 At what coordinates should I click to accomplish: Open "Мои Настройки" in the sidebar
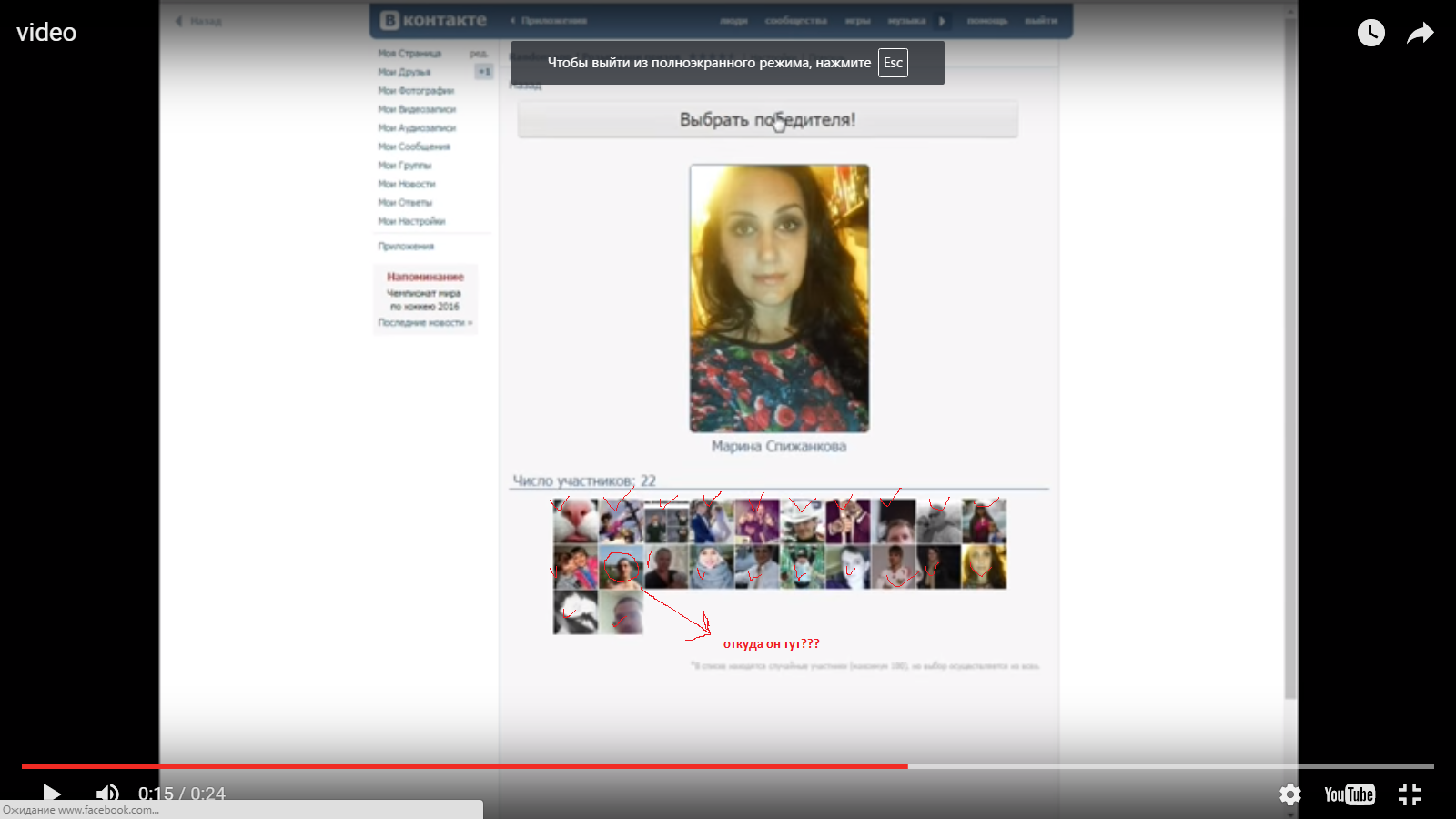tap(411, 221)
